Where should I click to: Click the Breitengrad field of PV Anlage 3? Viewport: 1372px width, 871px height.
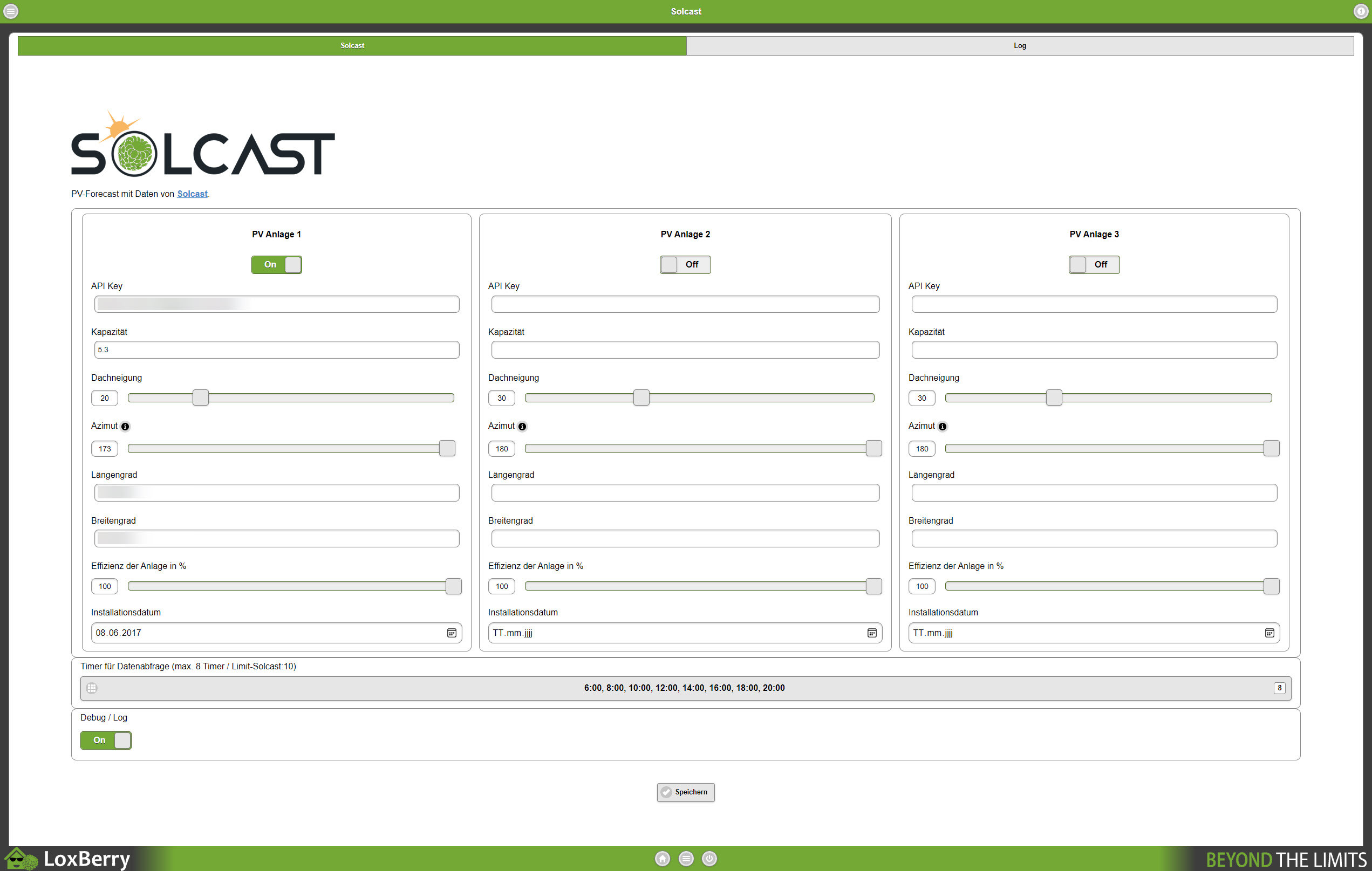click(1094, 538)
